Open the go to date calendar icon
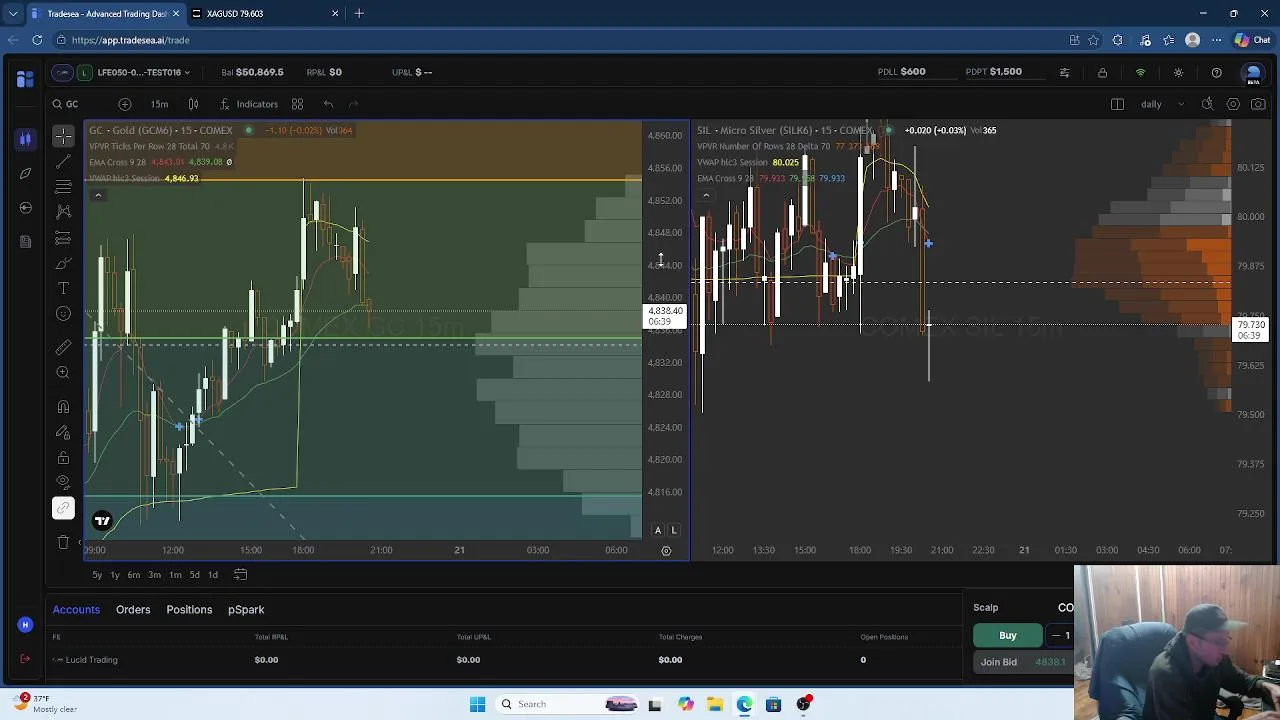 [x=240, y=575]
